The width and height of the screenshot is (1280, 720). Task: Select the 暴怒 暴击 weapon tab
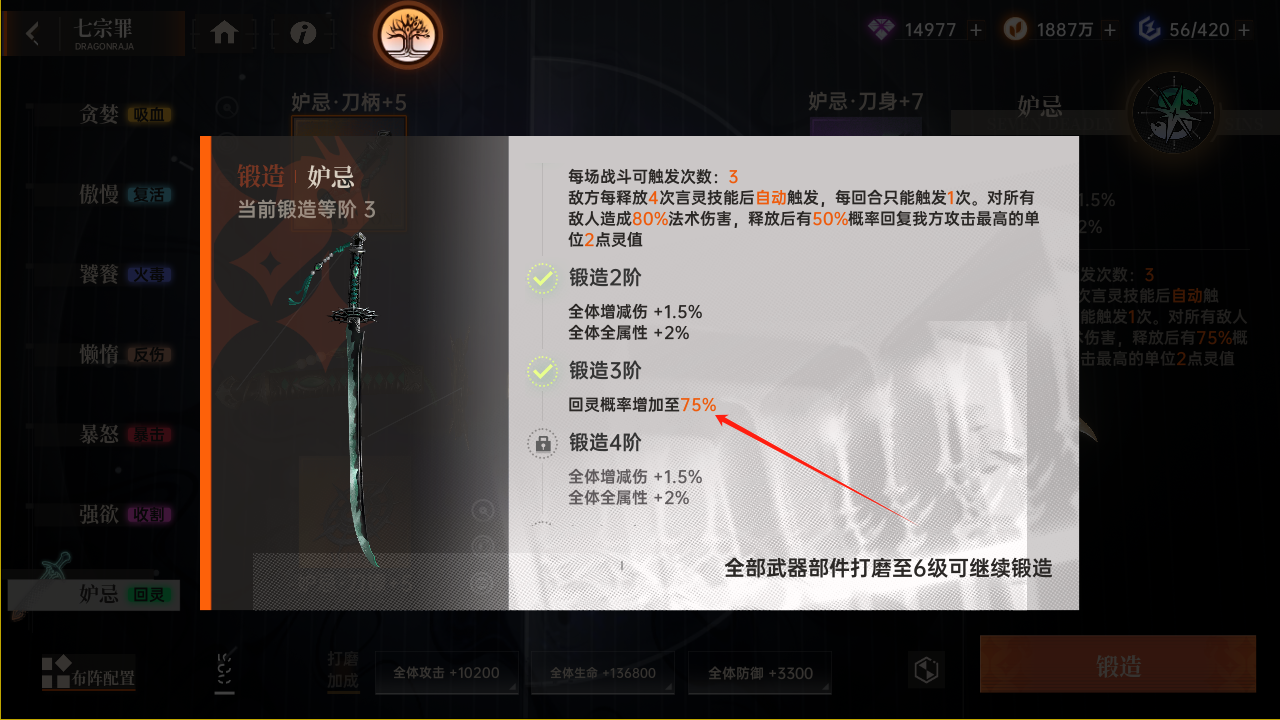click(x=125, y=434)
